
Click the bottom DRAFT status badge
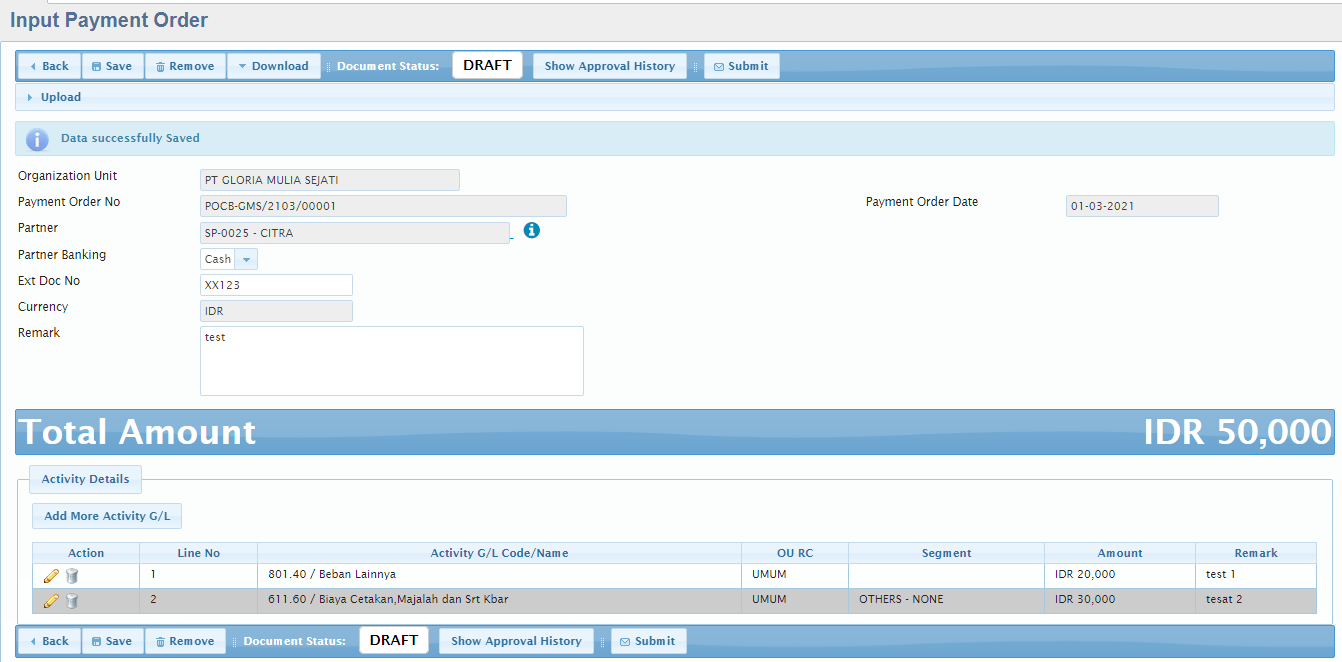(394, 640)
